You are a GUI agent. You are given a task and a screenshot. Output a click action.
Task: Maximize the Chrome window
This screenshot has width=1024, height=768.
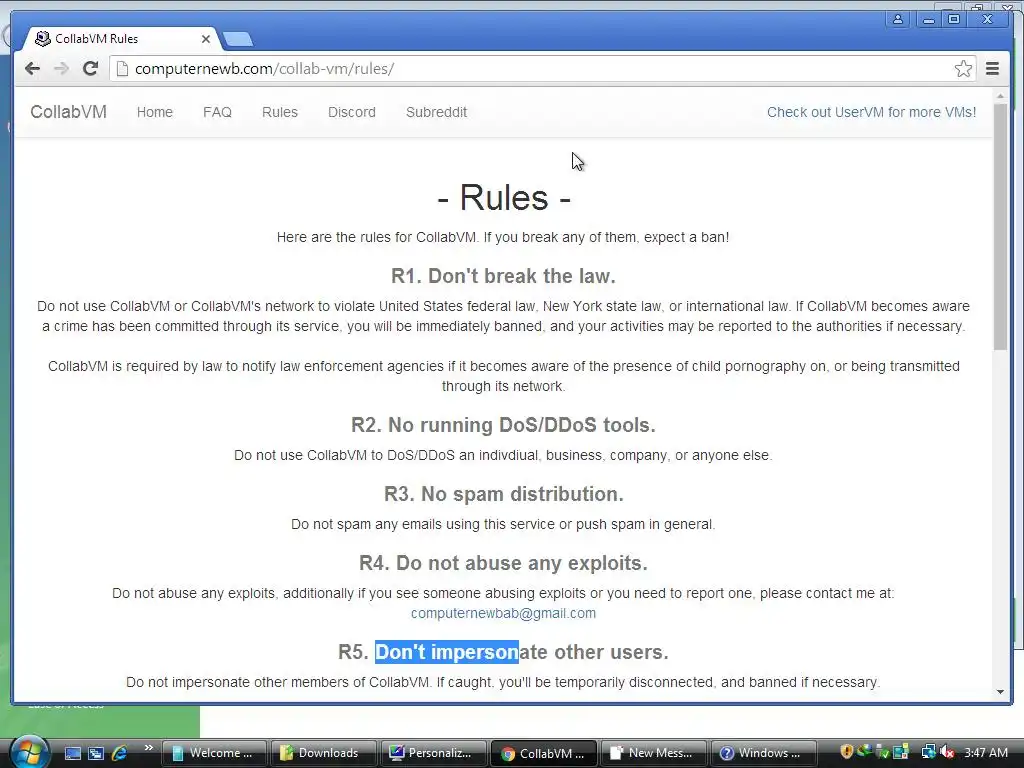[954, 20]
